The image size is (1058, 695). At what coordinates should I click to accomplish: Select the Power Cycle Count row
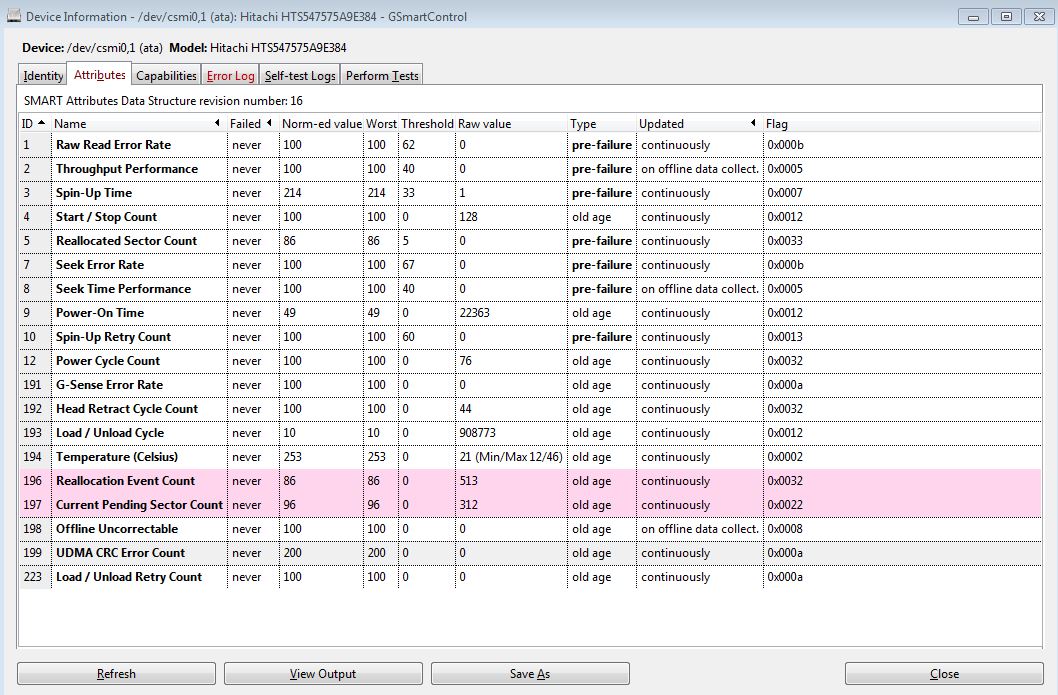coord(530,361)
